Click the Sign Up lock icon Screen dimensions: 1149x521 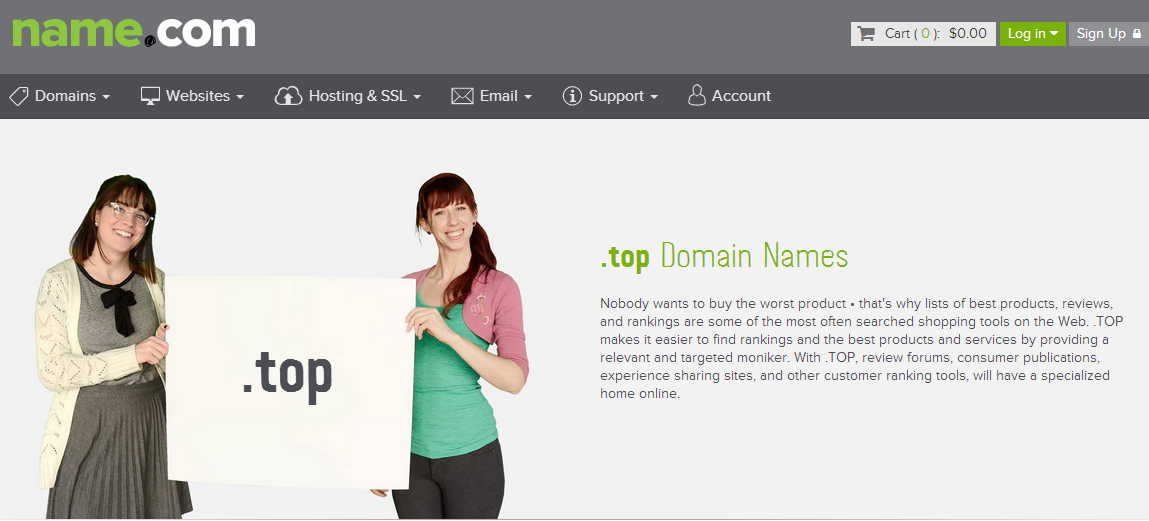[x=1137, y=34]
